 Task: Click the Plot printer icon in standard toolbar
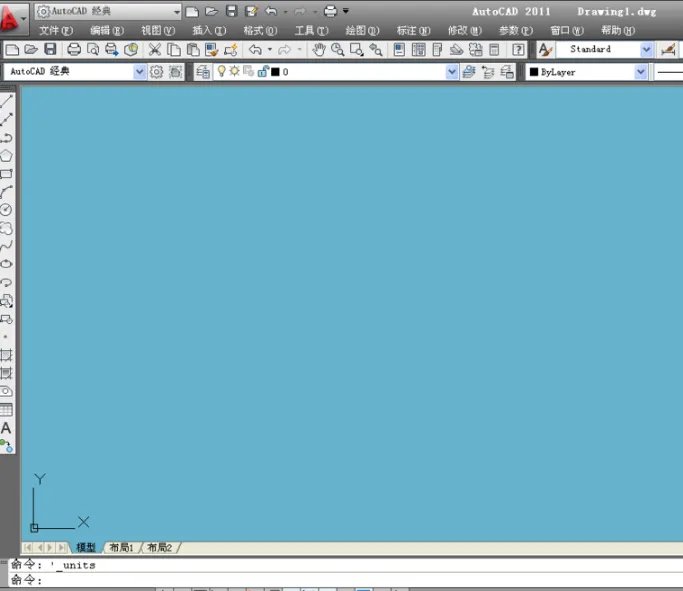[x=73, y=49]
